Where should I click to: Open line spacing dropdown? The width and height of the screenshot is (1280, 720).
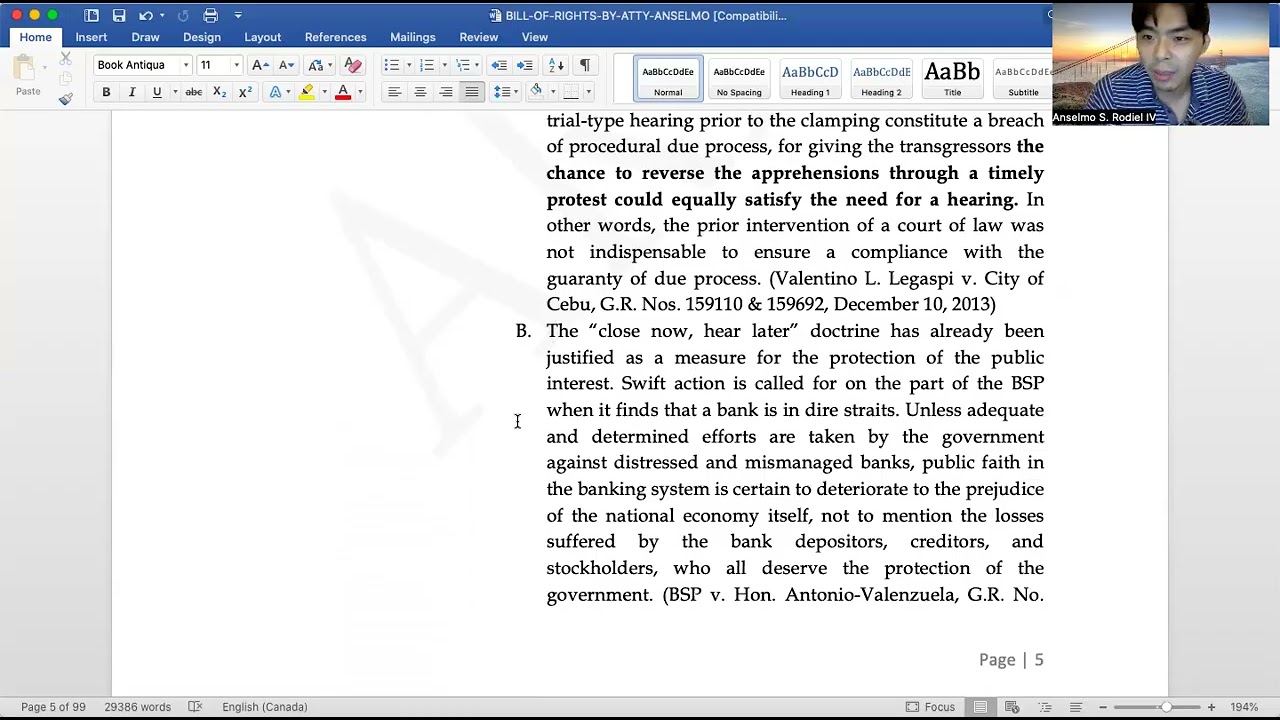[x=506, y=92]
